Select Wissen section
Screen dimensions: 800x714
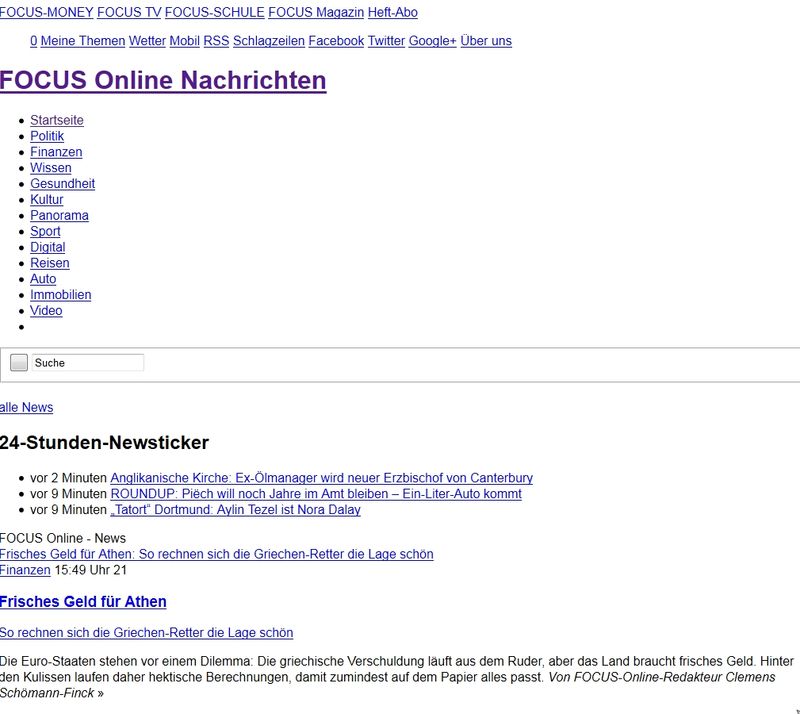[51, 168]
